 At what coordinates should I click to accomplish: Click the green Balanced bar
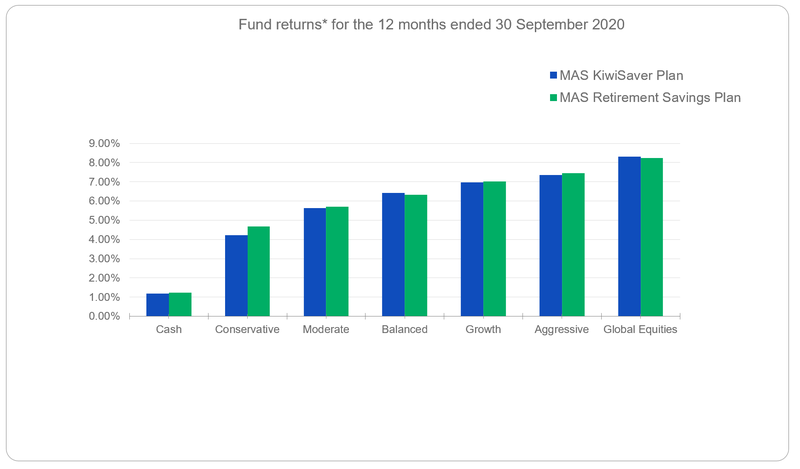[x=416, y=255]
